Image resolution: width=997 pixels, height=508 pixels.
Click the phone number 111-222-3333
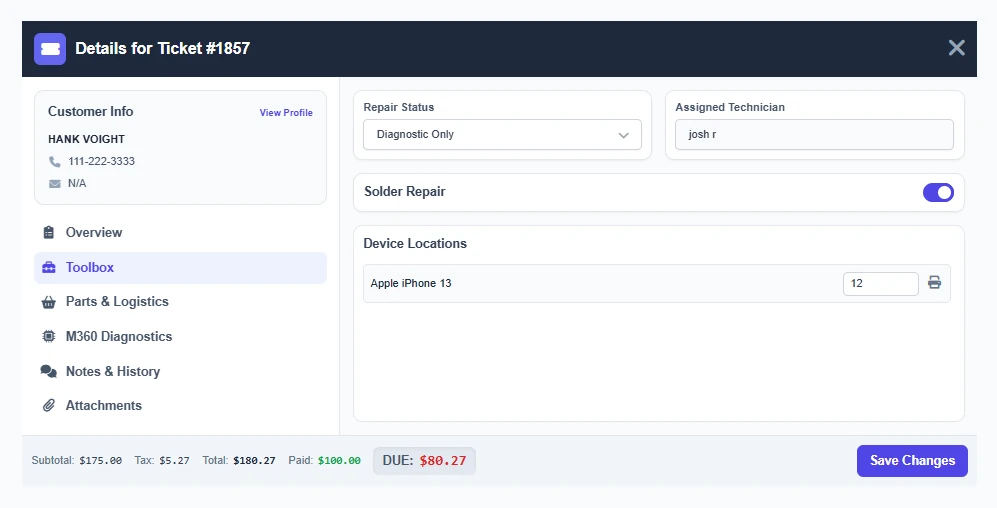click(102, 161)
